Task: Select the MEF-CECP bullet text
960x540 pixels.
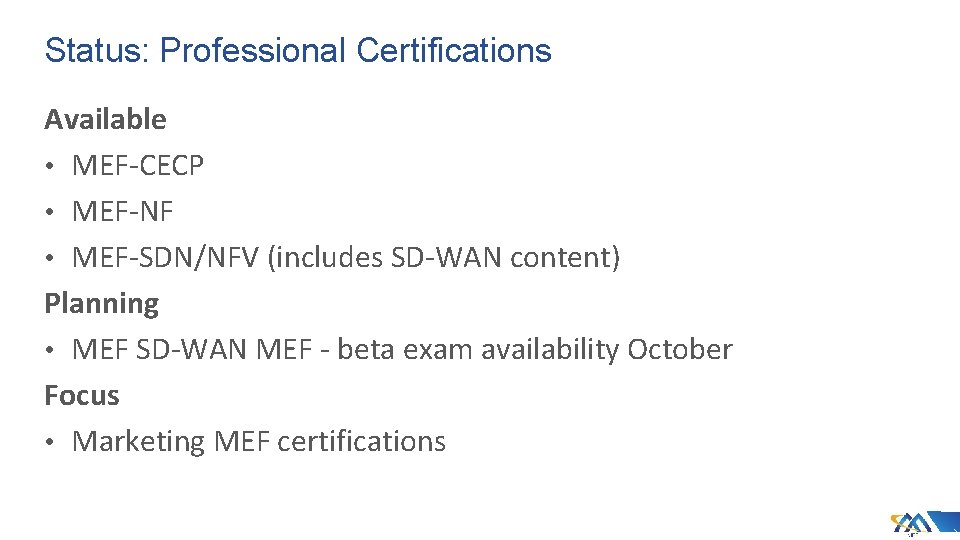Action: click(138, 165)
